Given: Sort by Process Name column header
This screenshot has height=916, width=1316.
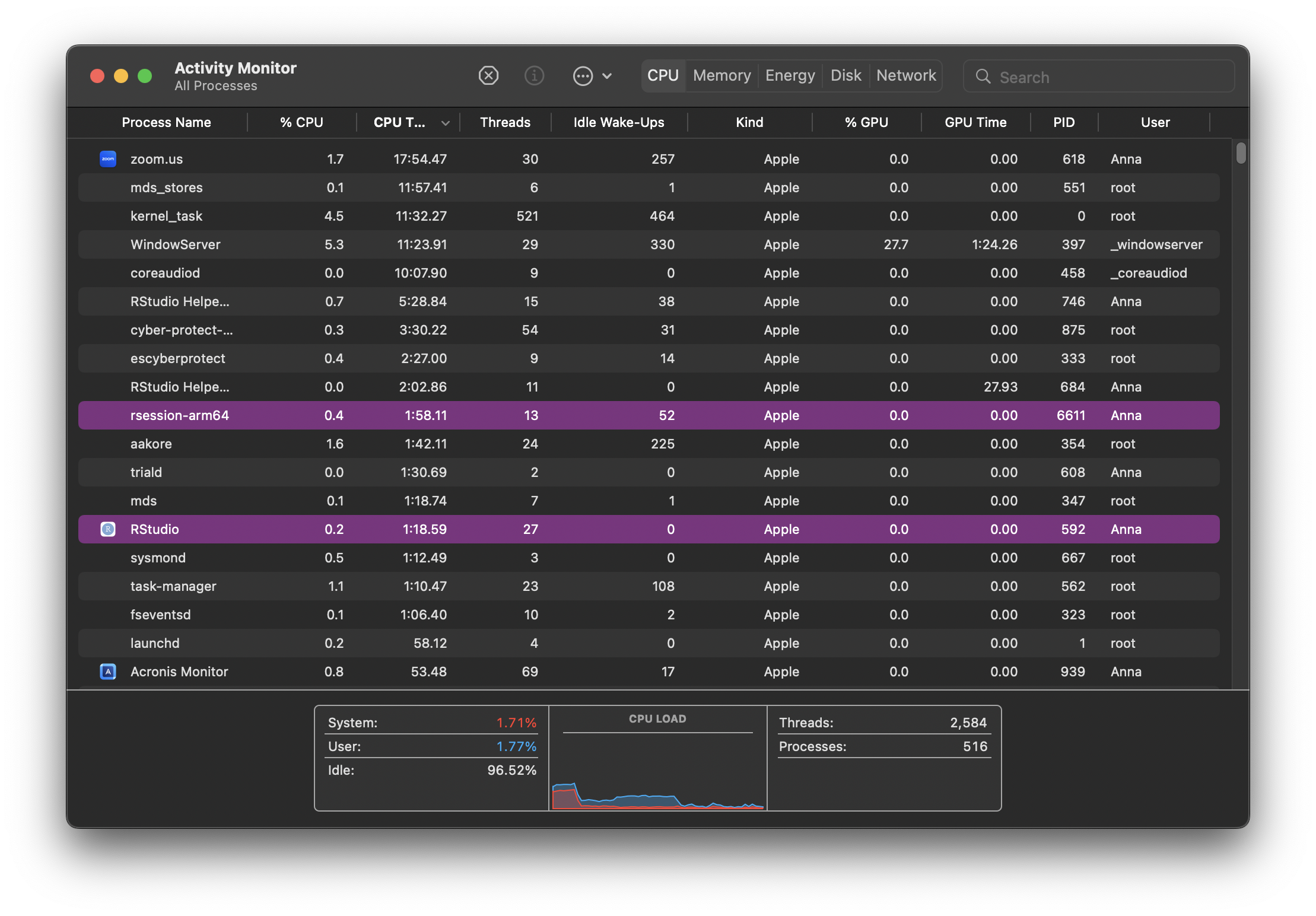Looking at the screenshot, I should (166, 123).
